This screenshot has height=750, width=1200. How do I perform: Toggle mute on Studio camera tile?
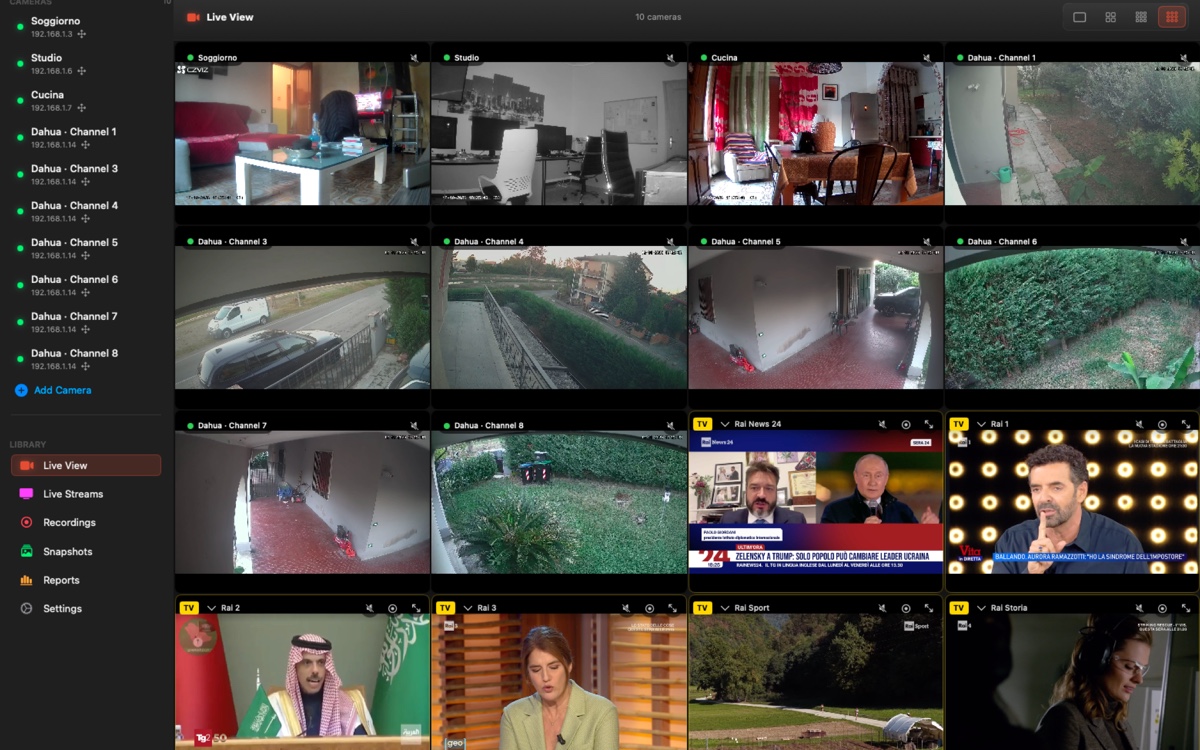tap(671, 58)
